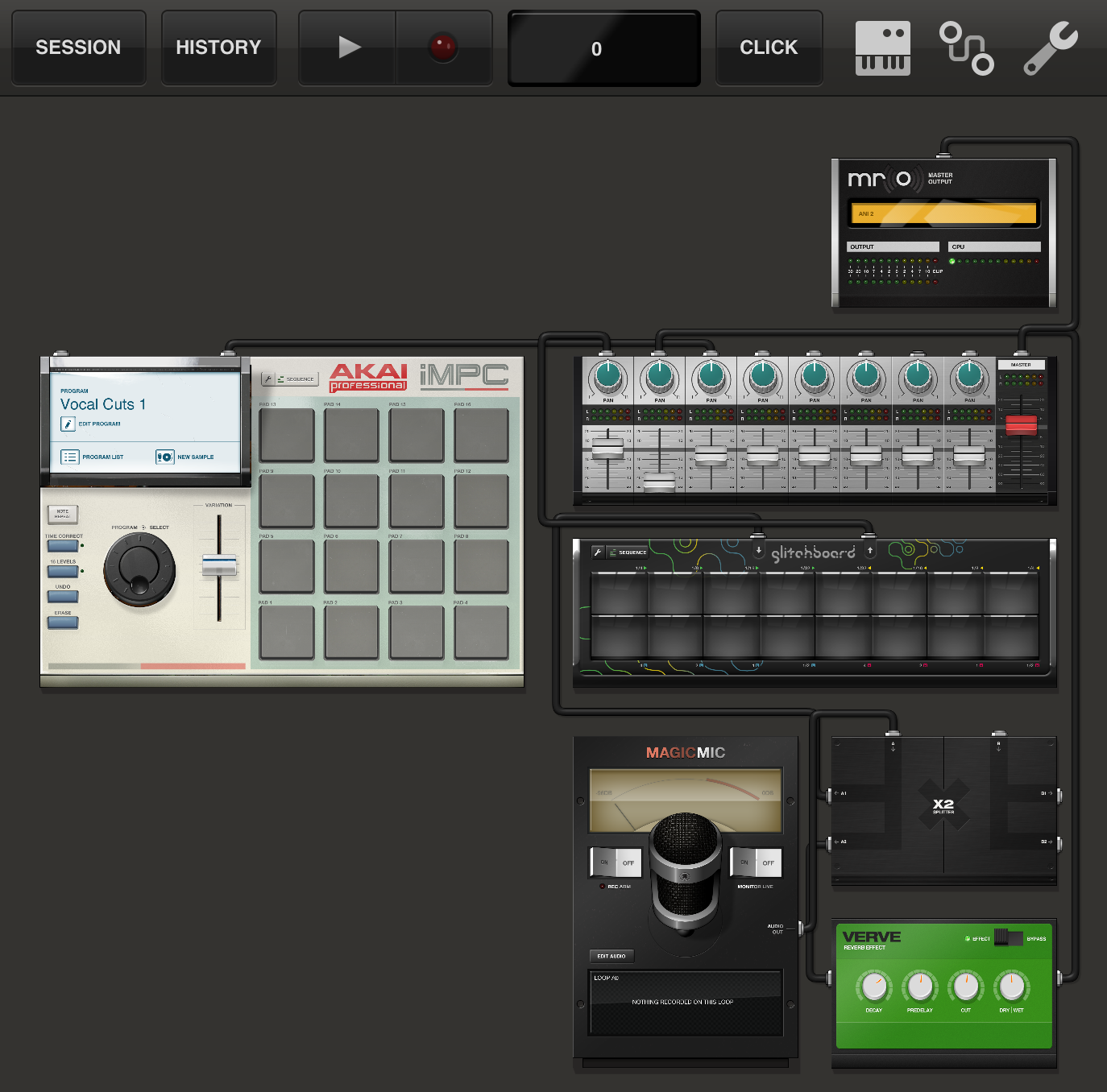Viewport: 1107px width, 1092px height.
Task: Toggle MagicMic REC ARM on/off switch
Action: click(x=616, y=862)
